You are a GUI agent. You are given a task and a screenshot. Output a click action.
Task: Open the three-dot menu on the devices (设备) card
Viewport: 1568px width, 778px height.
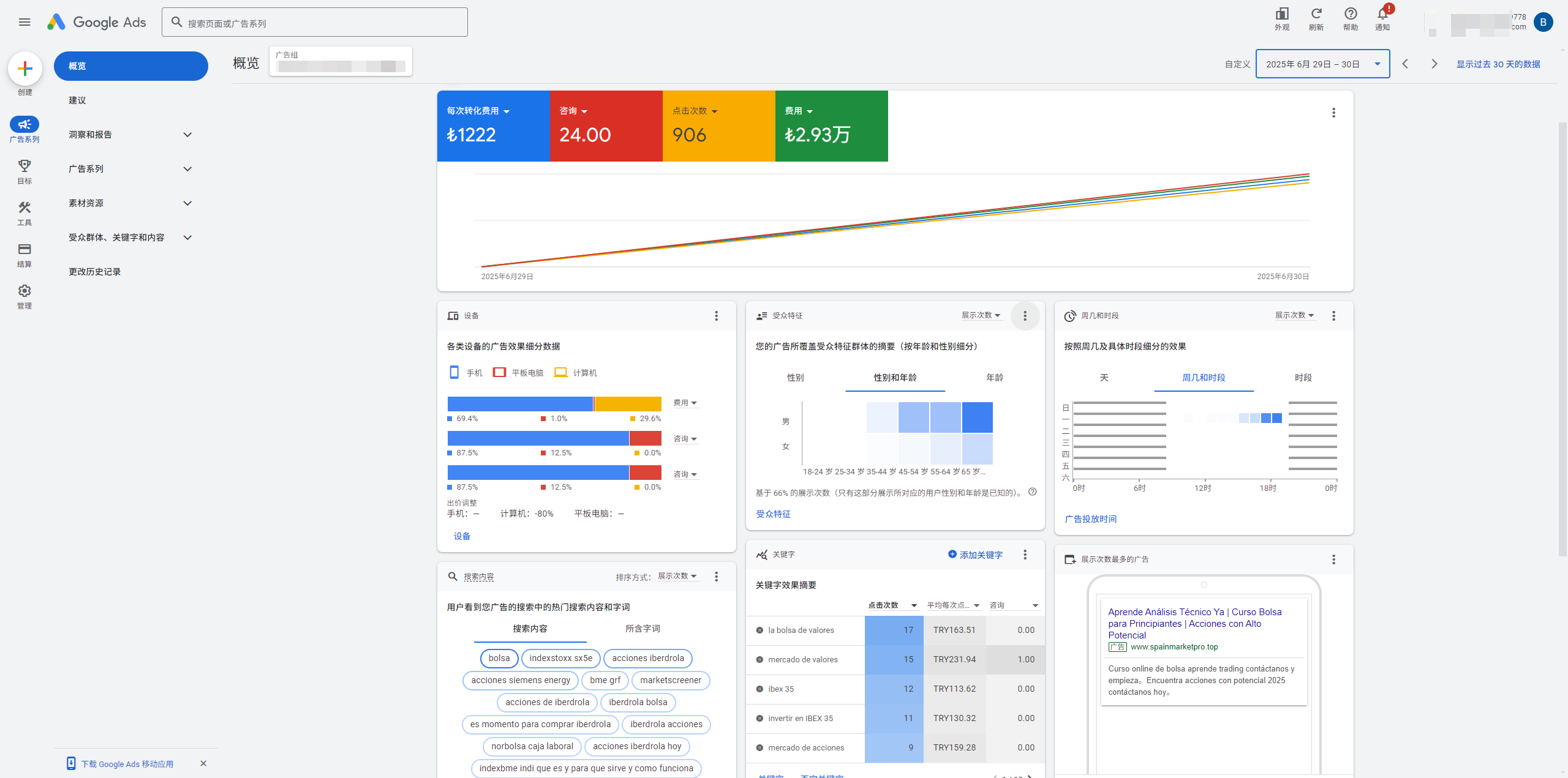pyautogui.click(x=716, y=316)
